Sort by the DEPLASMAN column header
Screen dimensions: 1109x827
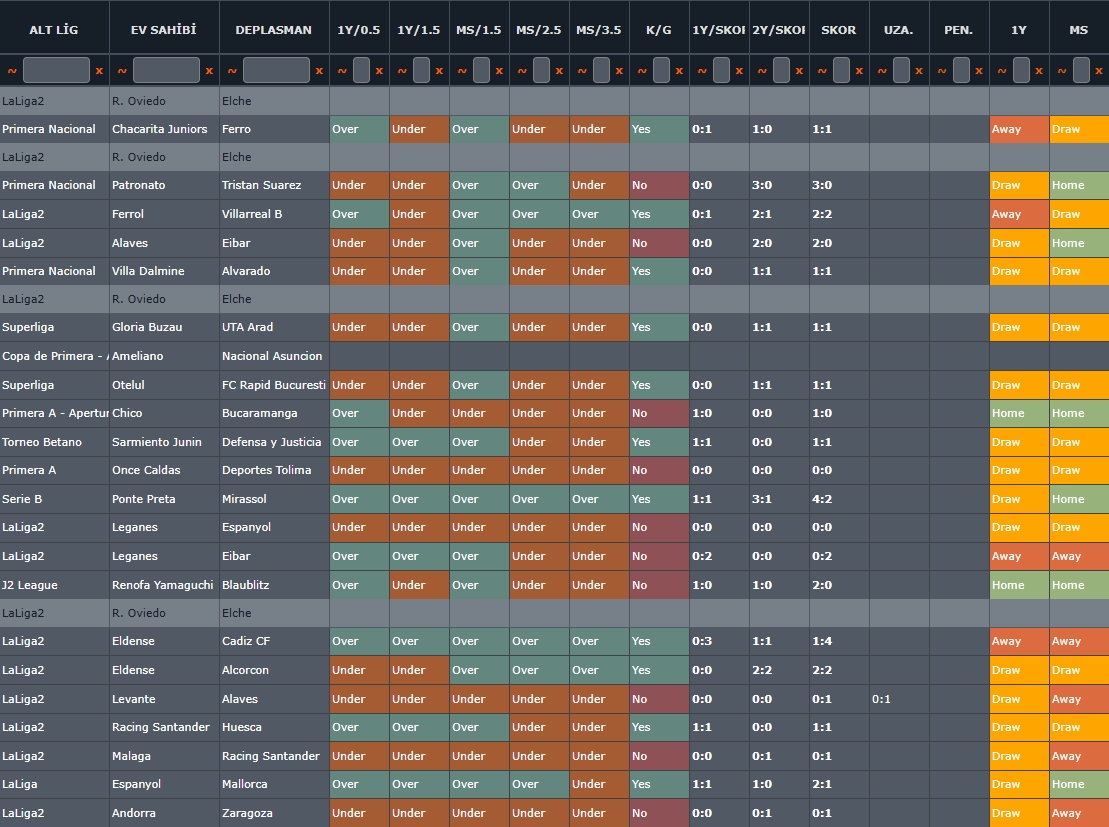(274, 30)
